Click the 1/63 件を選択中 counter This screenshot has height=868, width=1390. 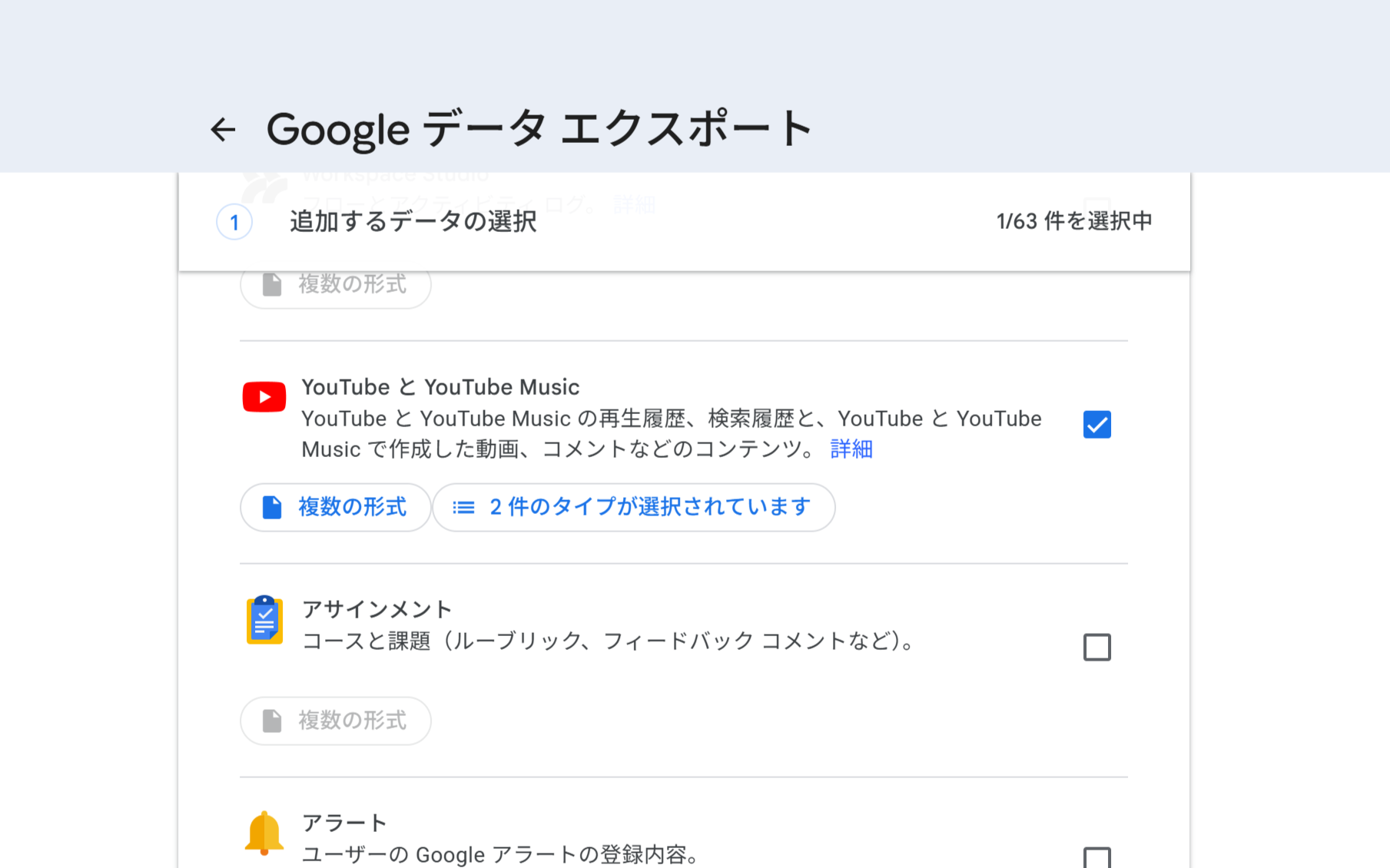click(1073, 220)
